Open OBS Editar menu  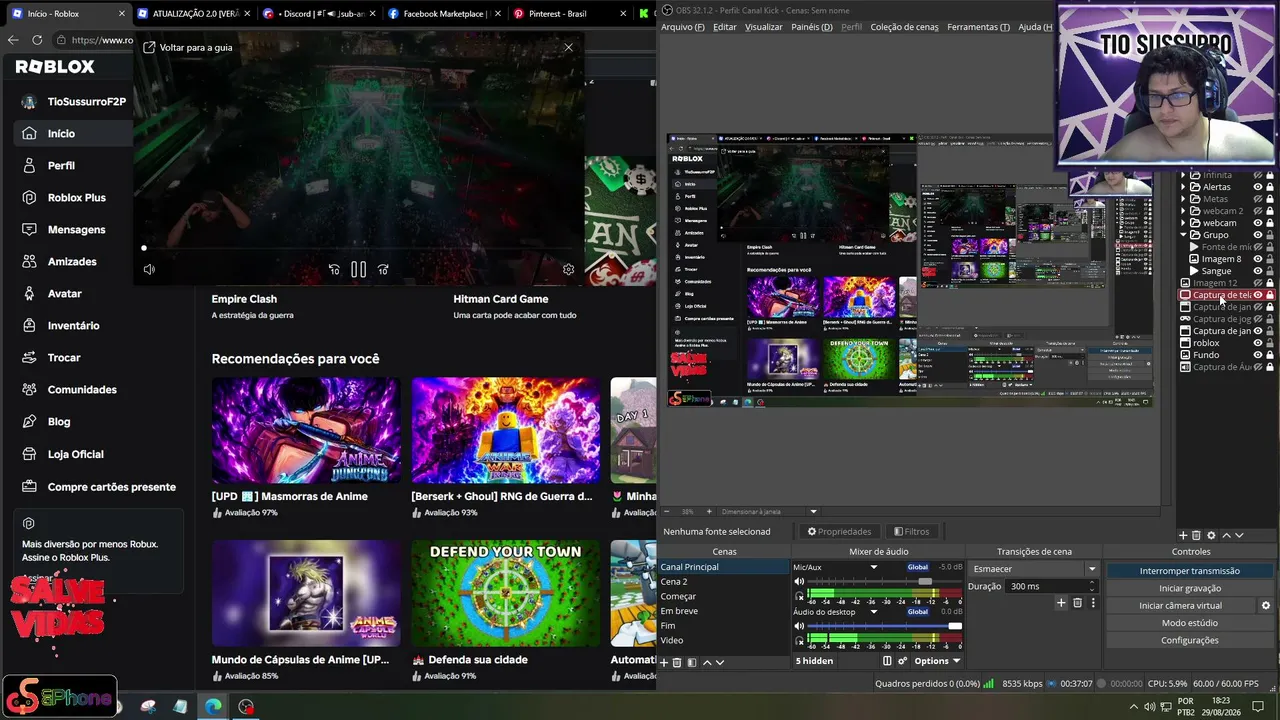tap(725, 27)
